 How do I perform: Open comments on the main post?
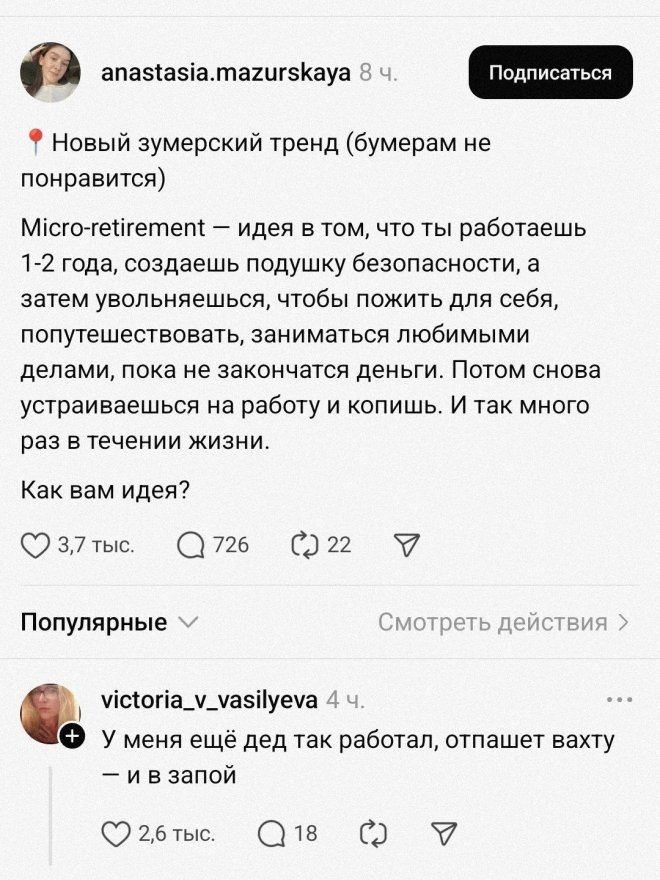[189, 544]
